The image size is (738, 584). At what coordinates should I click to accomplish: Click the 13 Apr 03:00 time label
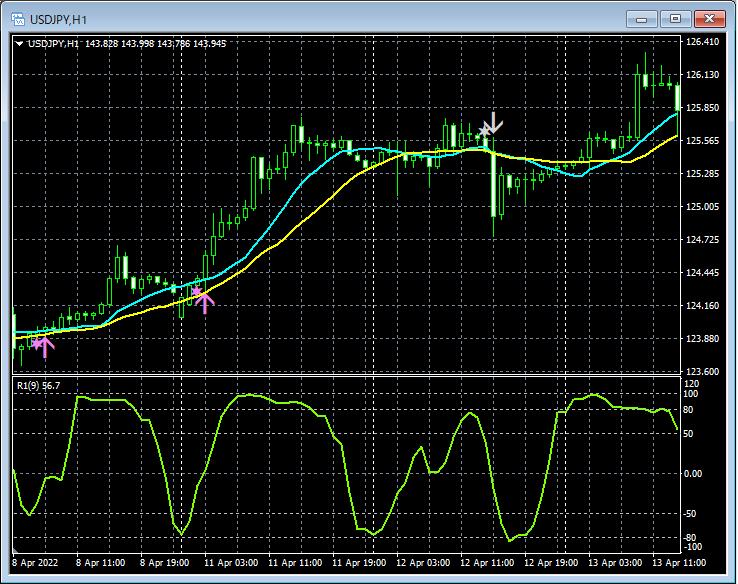pyautogui.click(x=615, y=563)
